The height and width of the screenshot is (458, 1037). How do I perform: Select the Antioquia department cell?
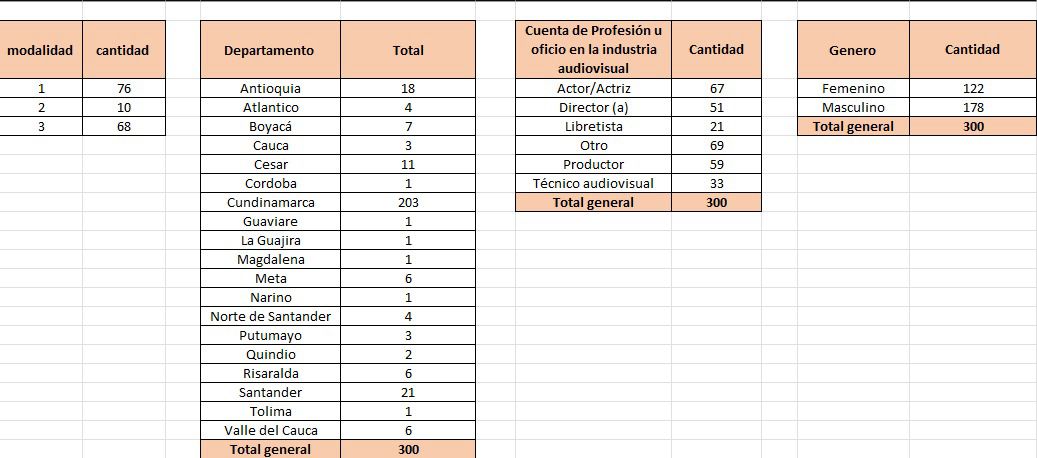coord(270,88)
